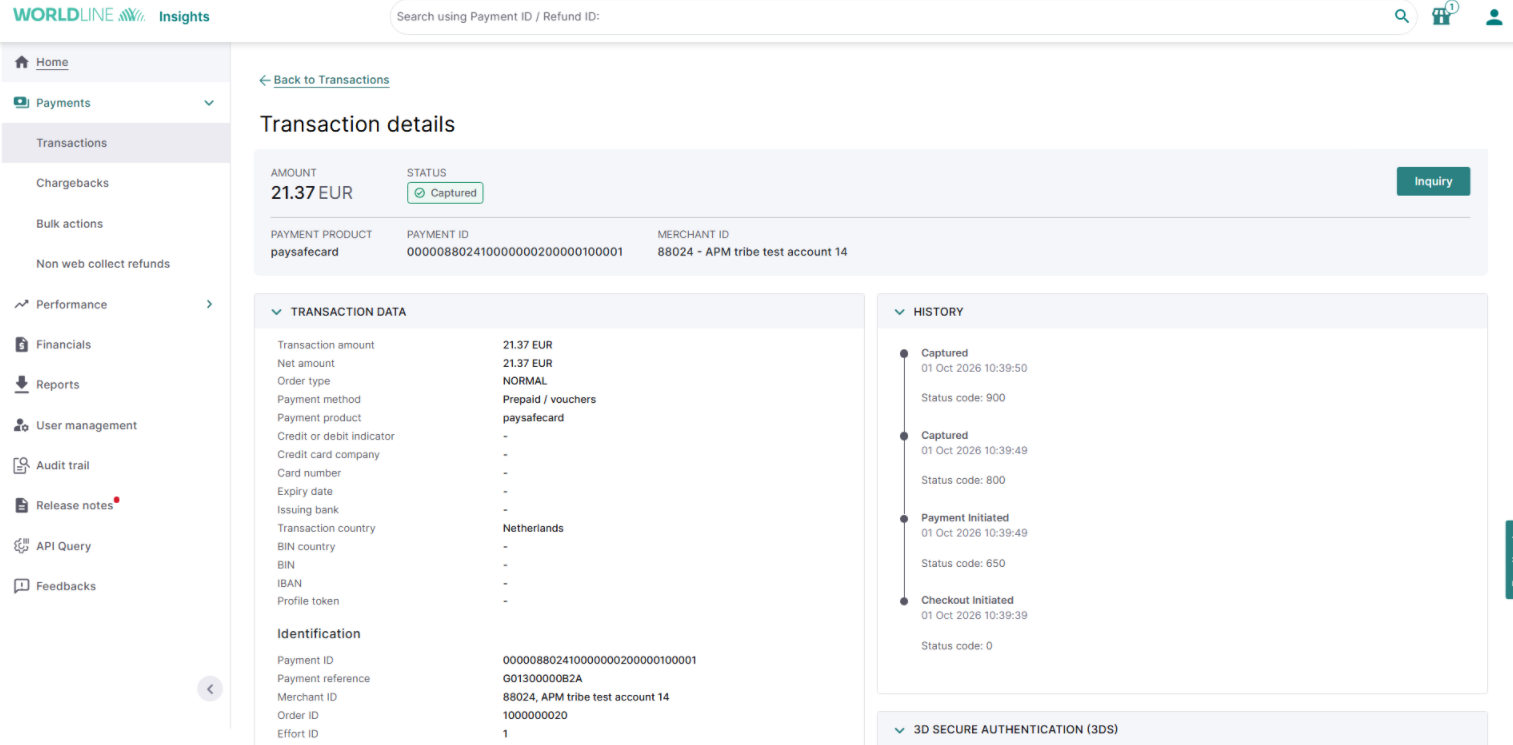The height and width of the screenshot is (745, 1513).
Task: Select the Prepaid / vouchers payment method value
Action: pos(549,400)
